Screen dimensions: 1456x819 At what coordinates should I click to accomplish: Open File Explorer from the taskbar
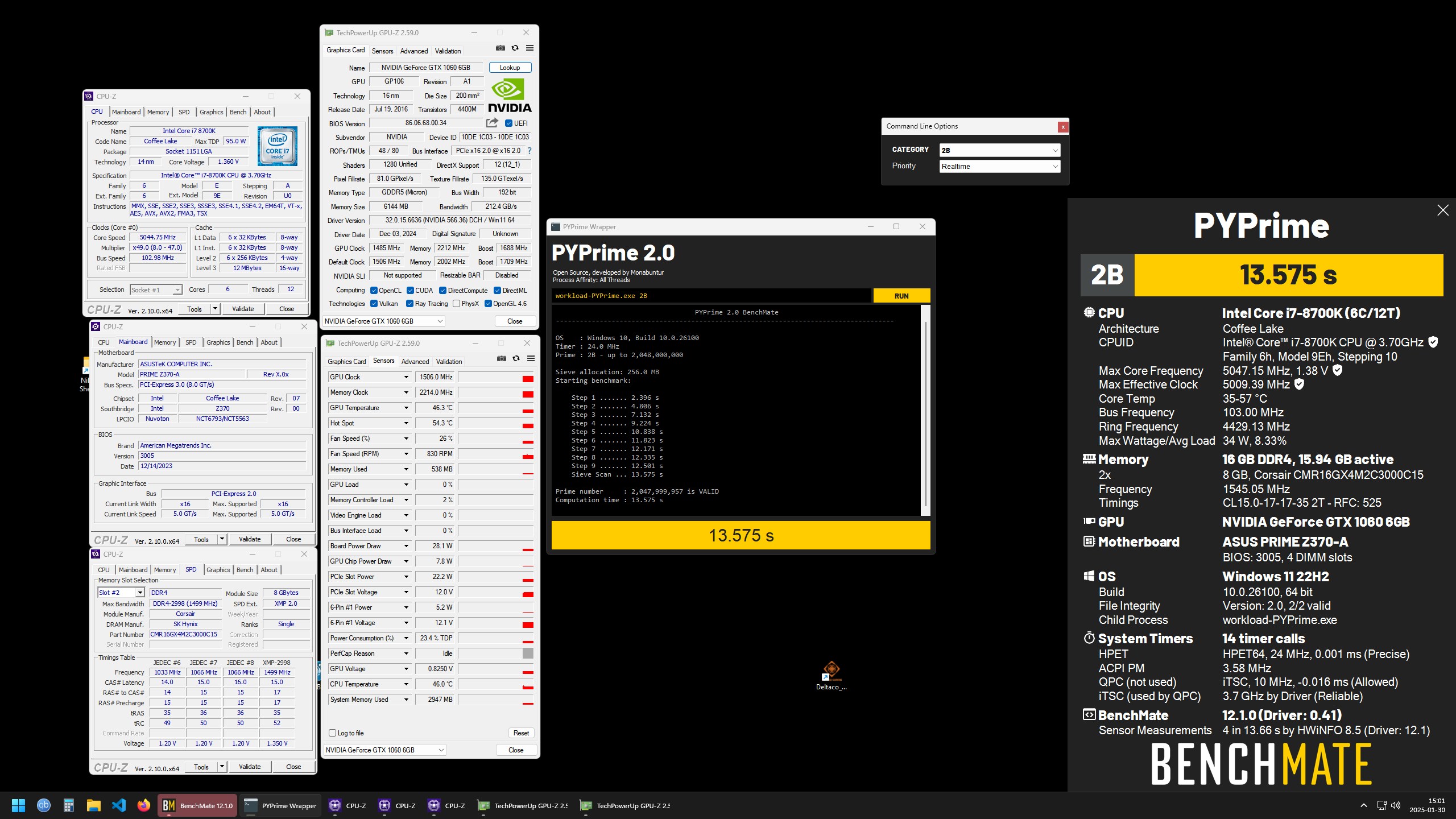coord(93,805)
